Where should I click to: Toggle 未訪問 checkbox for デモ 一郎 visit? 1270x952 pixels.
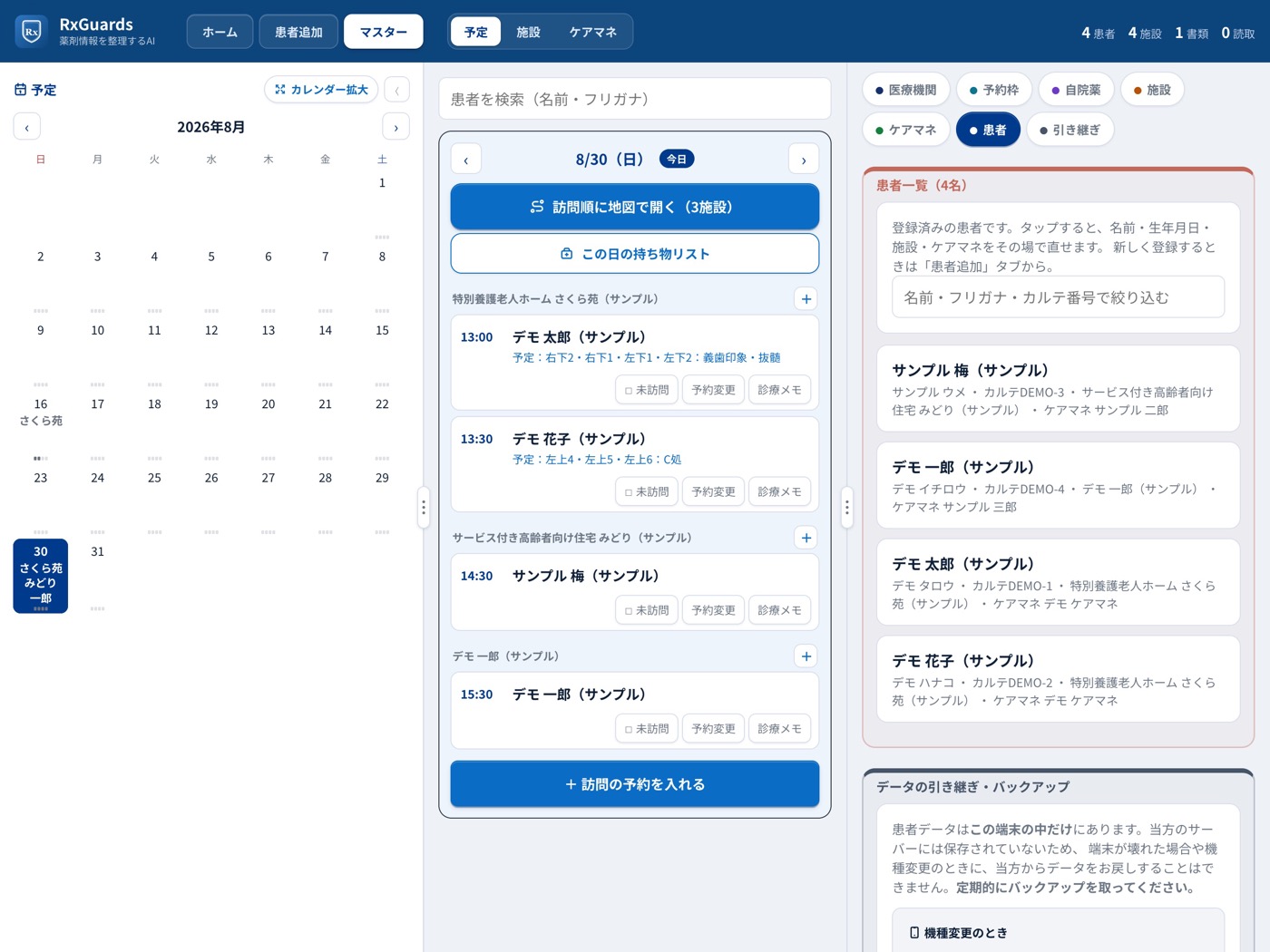(x=647, y=729)
